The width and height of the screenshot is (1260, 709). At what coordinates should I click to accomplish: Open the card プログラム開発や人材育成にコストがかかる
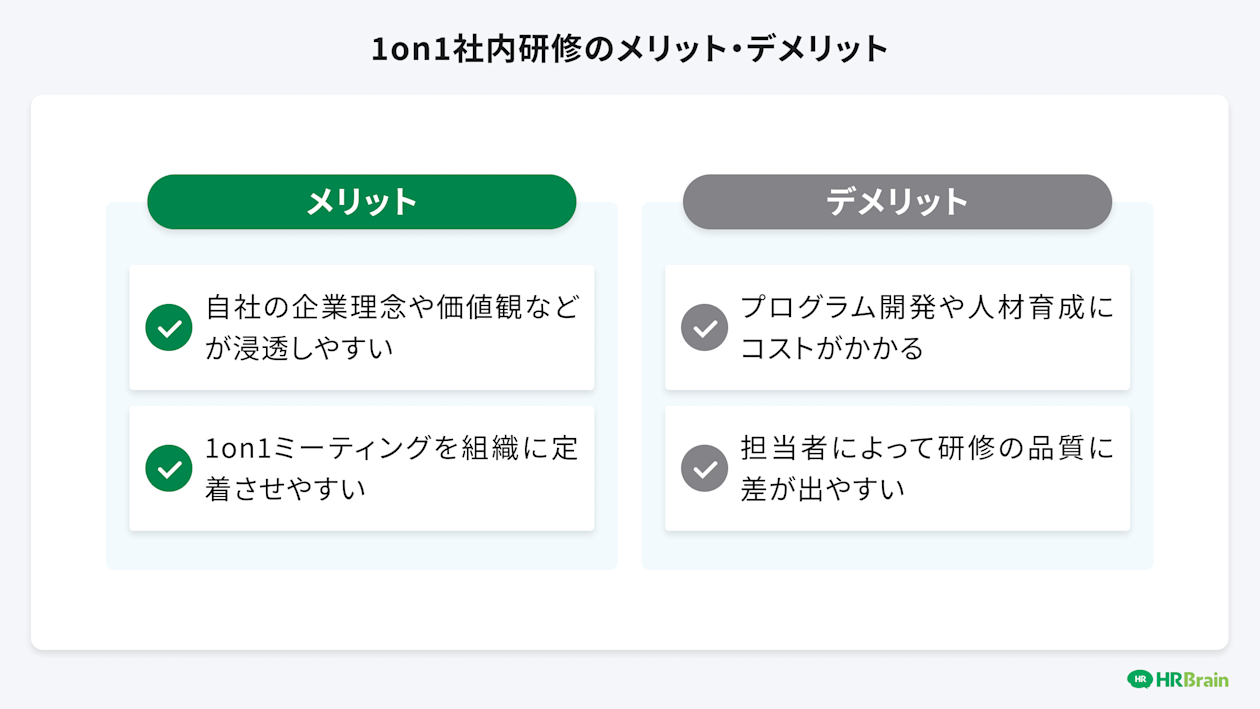[897, 327]
